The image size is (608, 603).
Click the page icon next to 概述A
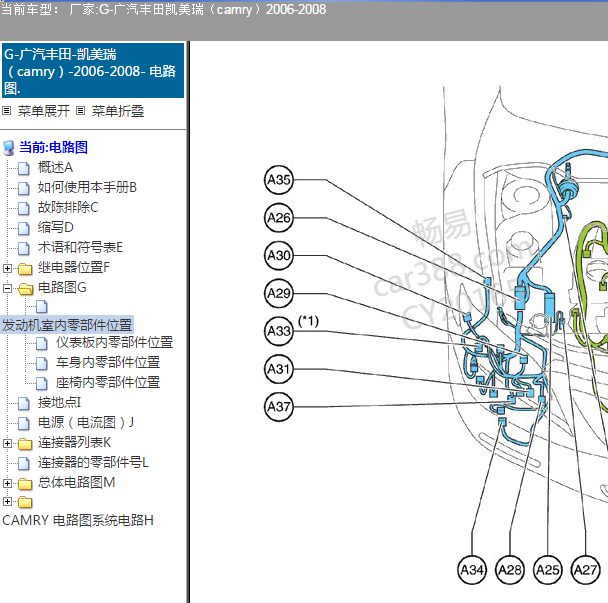click(x=24, y=168)
